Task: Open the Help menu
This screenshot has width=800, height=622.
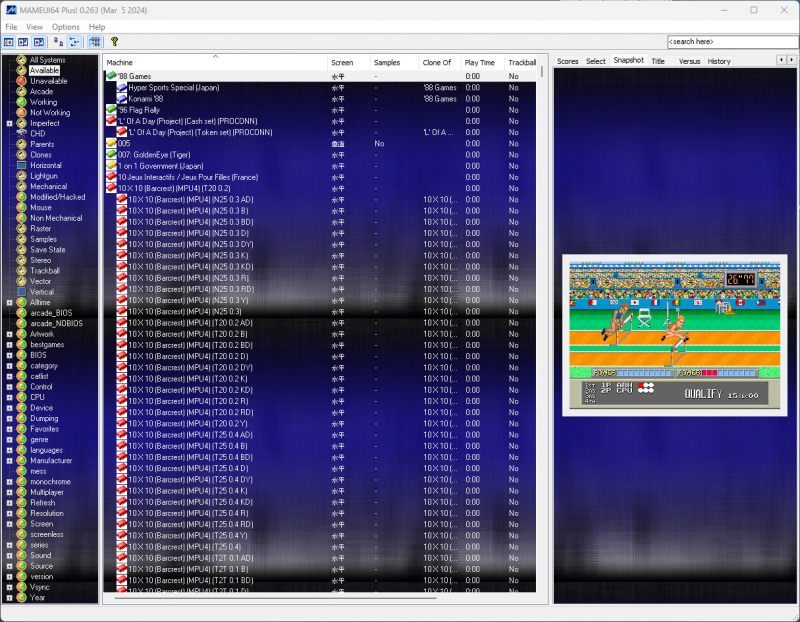Action: coord(97,27)
